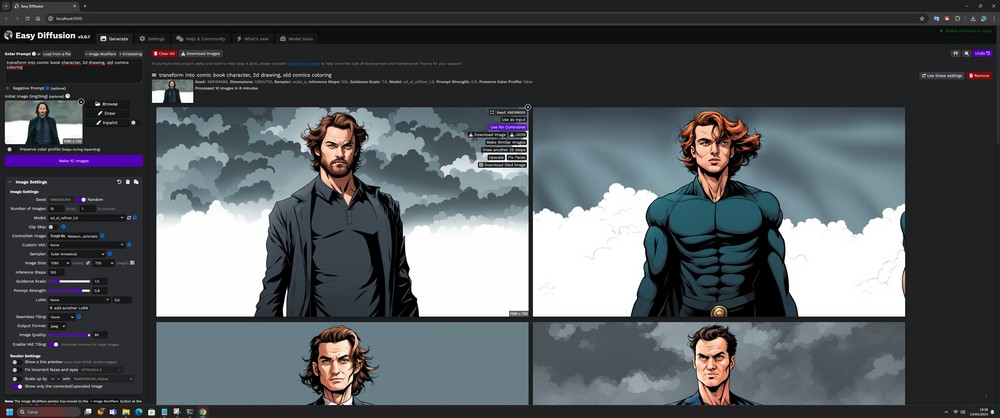Click the Make 10 Images button

tap(74, 160)
